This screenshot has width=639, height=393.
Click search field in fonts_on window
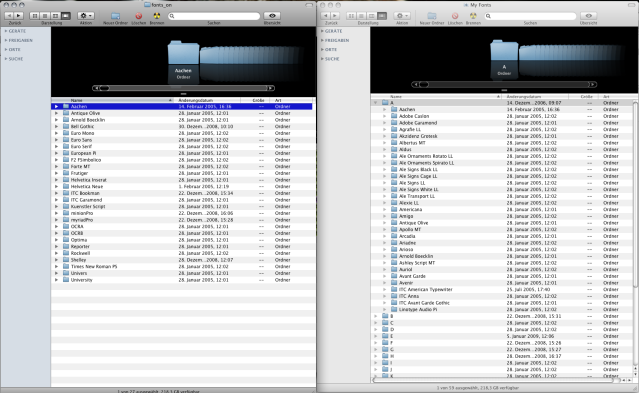214,16
